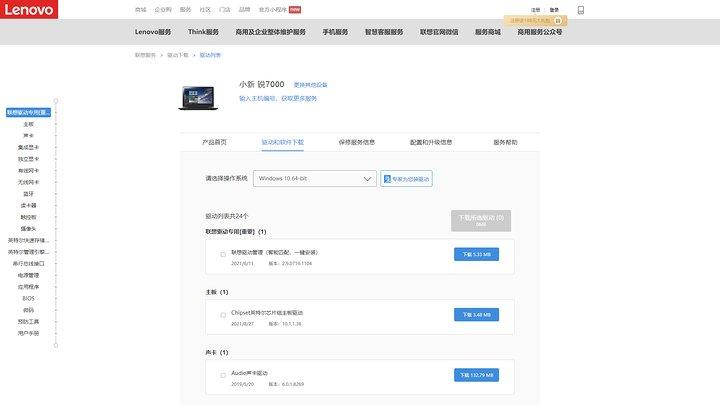Click the sidebar scroll track bottom handle
This screenshot has width=720, height=405.
pos(56,345)
